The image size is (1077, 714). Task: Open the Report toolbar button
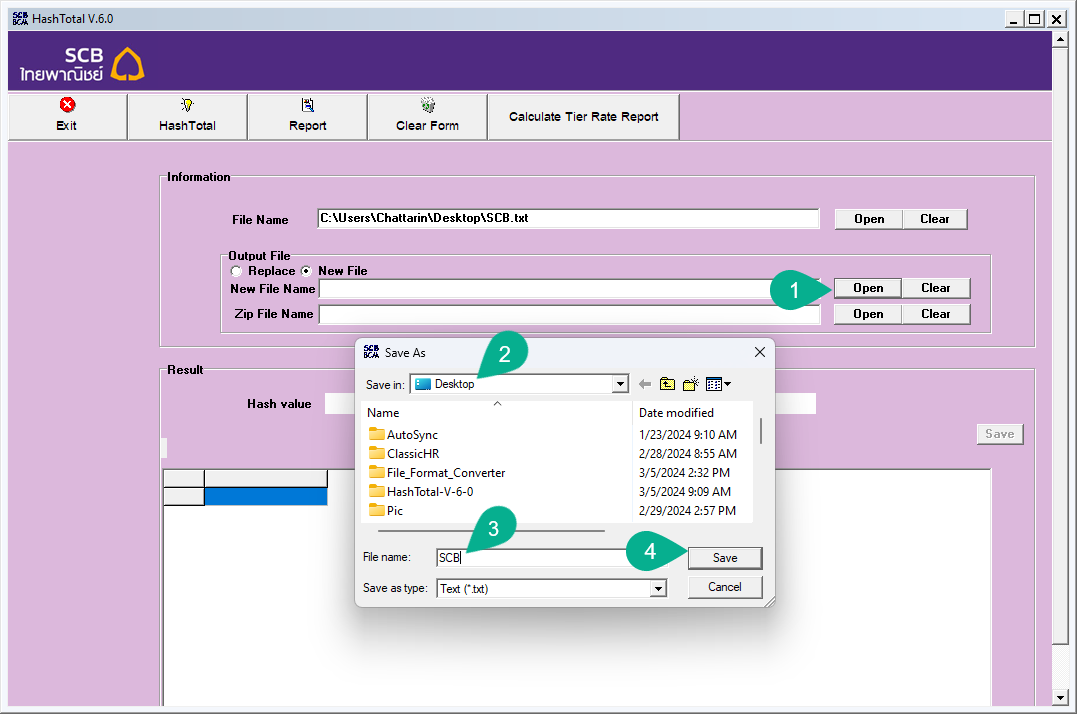click(x=308, y=116)
